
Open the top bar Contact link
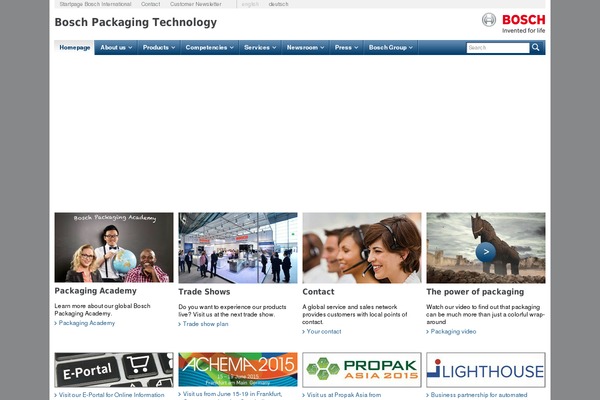coord(150,4)
